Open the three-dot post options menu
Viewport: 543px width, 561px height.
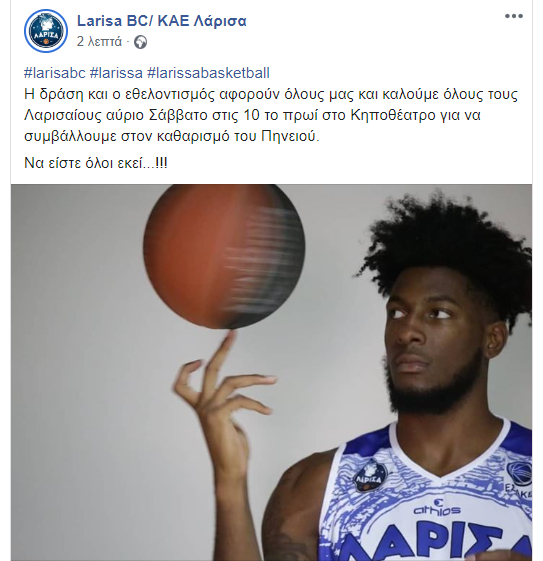(514, 16)
